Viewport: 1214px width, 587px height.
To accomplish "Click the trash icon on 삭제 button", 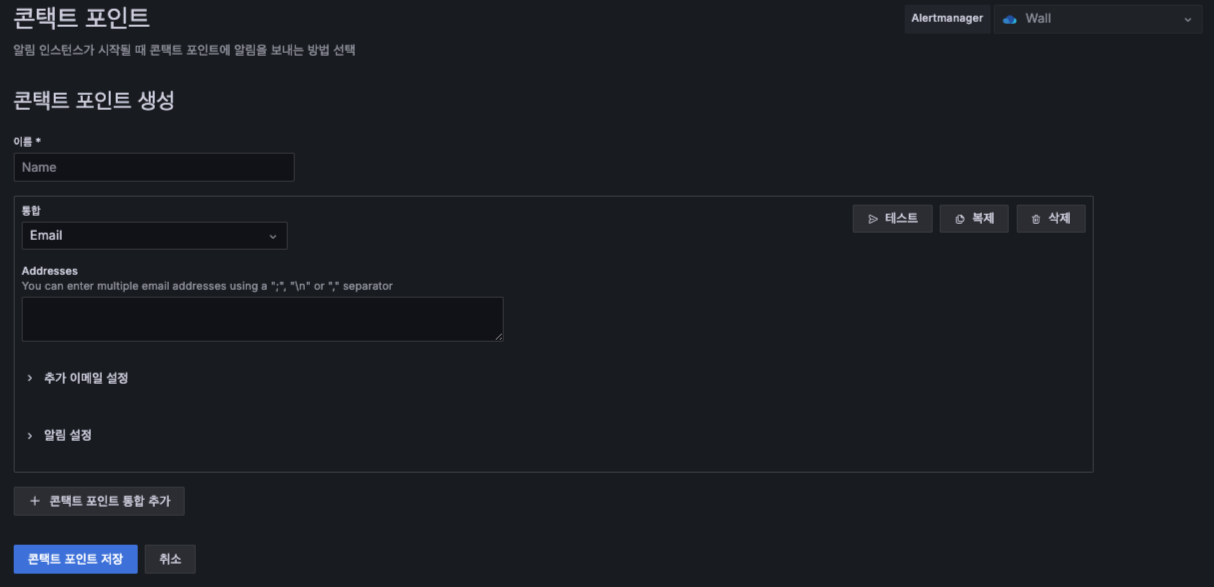I will click(x=1036, y=219).
